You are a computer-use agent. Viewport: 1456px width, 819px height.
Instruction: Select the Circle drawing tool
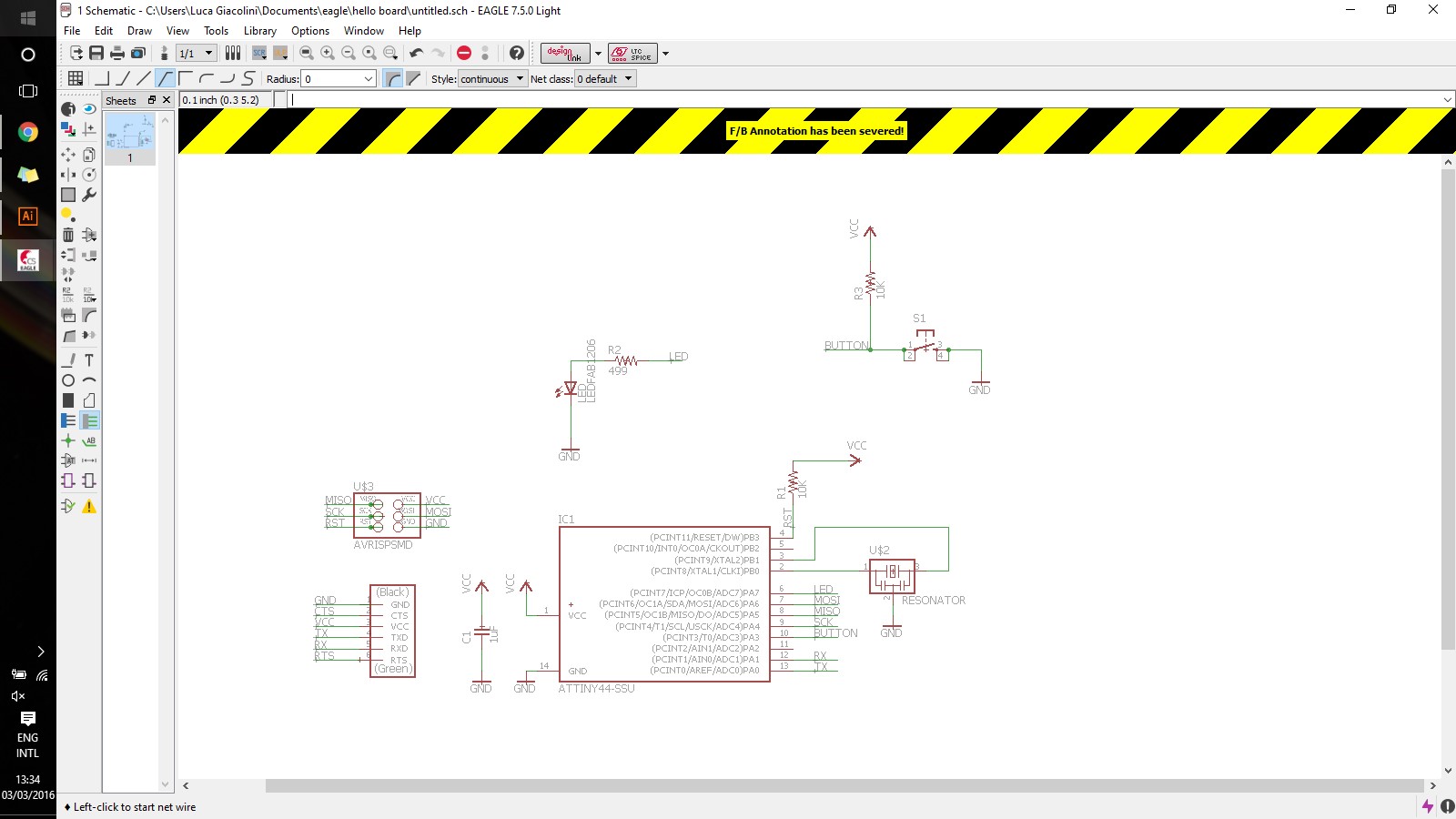coord(68,380)
